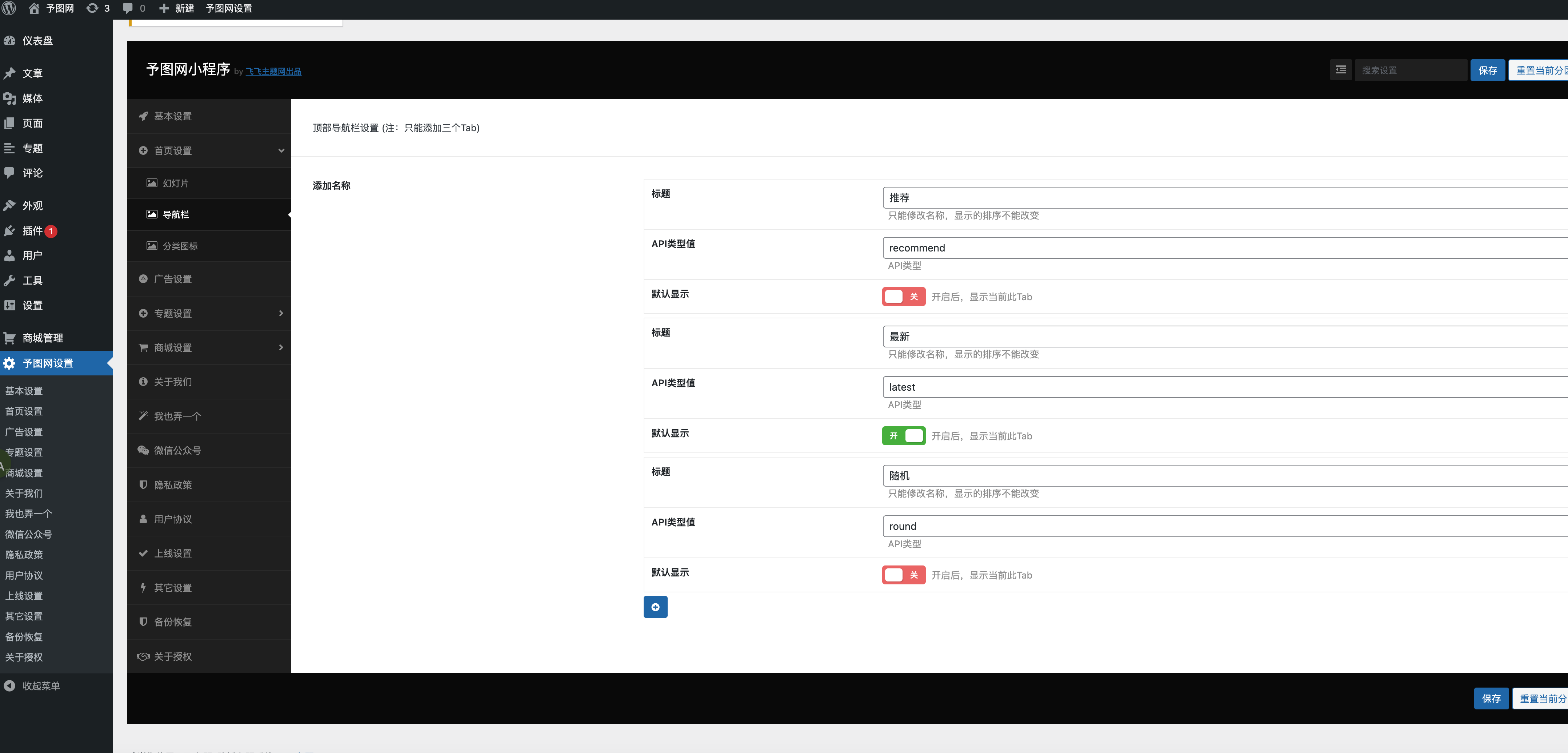1568x753 pixels.
Task: Click the comments bubble icon
Action: [x=128, y=8]
